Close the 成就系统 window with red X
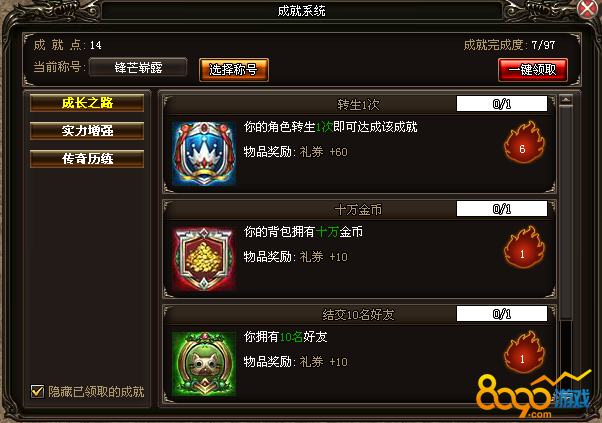The image size is (602, 423). coord(588,9)
